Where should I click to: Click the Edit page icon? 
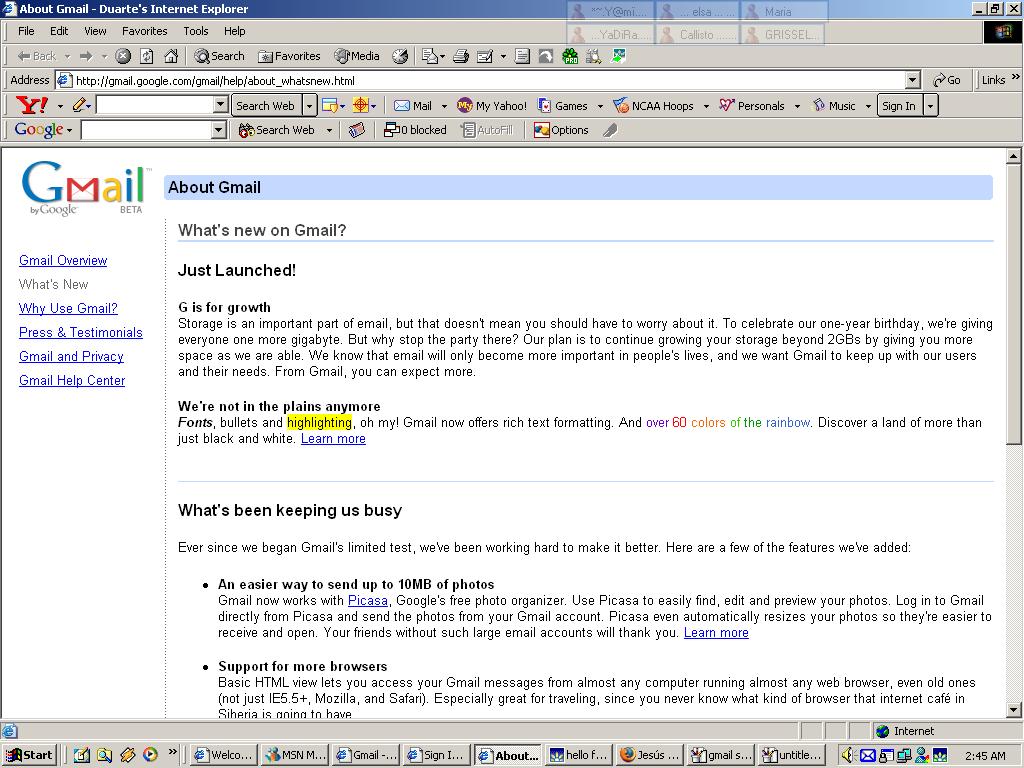(x=485, y=56)
